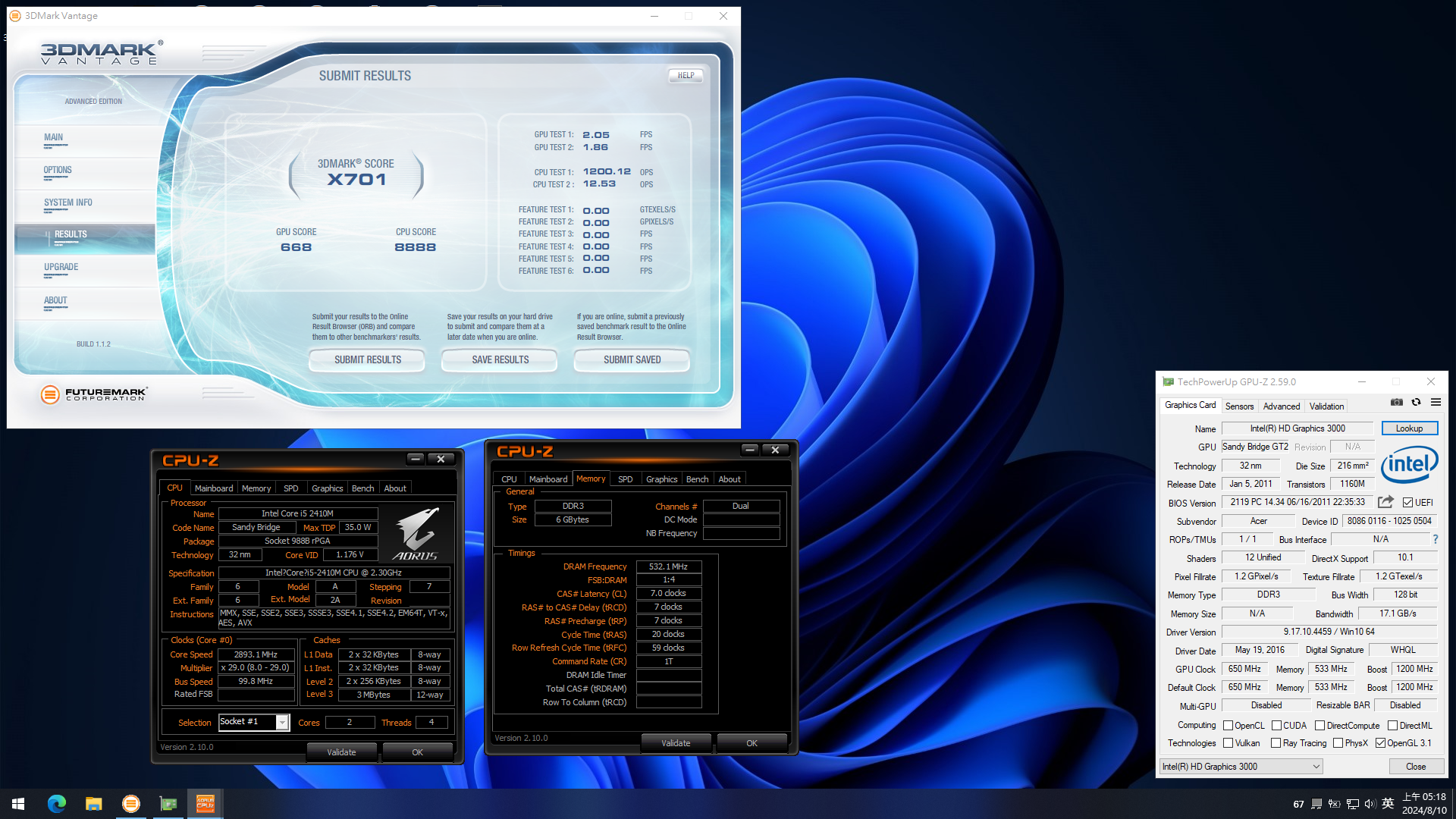This screenshot has width=1456, height=819.
Task: Open Windows Start menu
Action: (18, 804)
